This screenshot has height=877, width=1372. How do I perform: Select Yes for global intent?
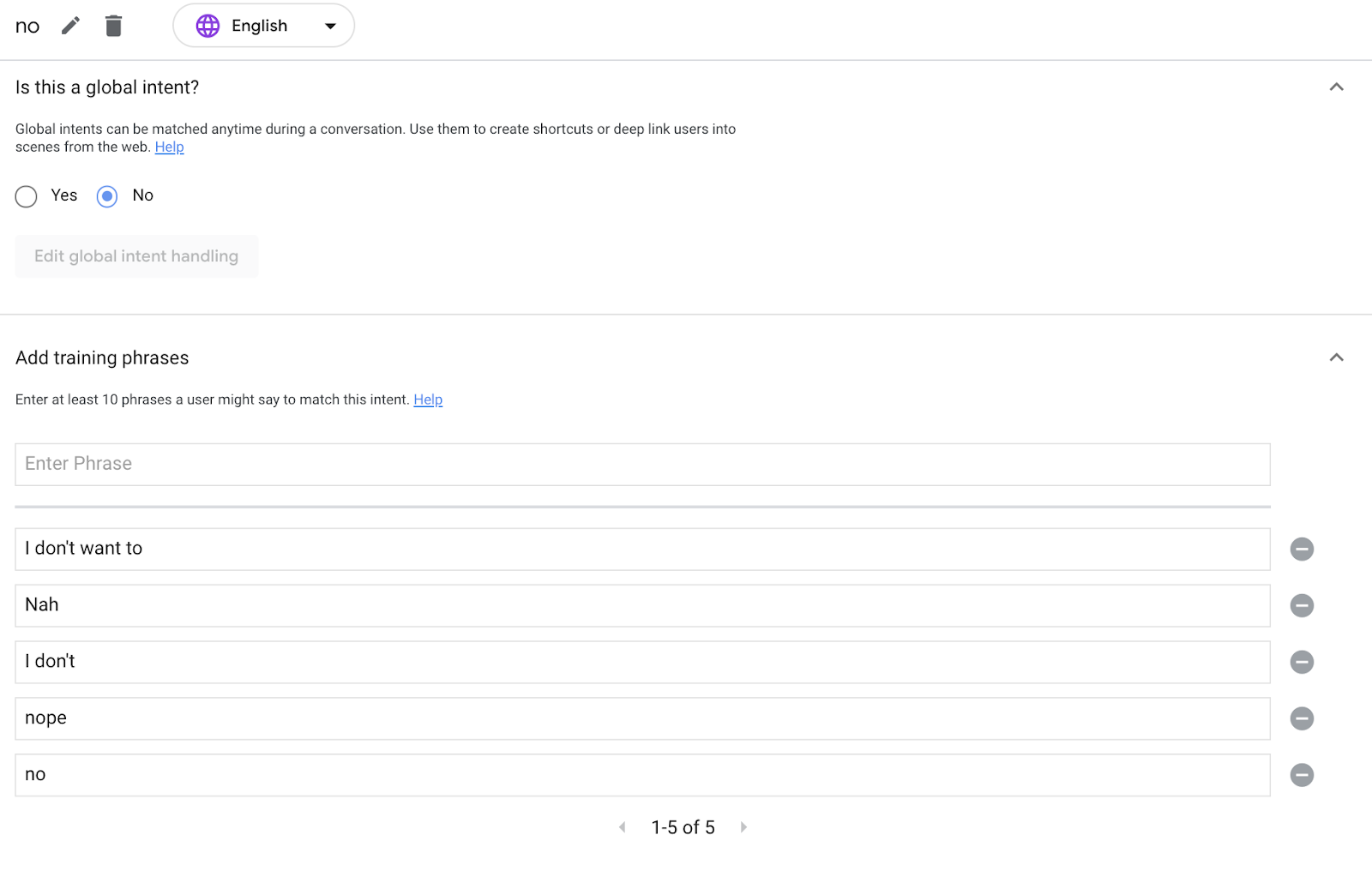coord(27,196)
